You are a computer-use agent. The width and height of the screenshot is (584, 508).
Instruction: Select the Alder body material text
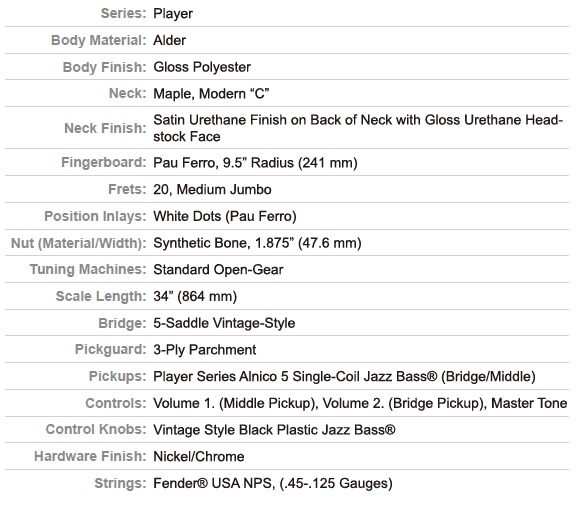point(169,40)
